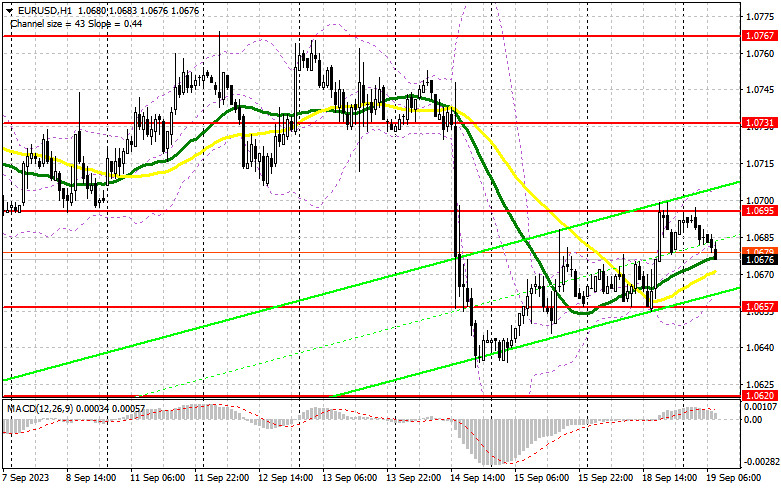Screen dimensions: 781x489
Task: Click the 13 Sep 22:00 time axis label
Action: [413, 478]
